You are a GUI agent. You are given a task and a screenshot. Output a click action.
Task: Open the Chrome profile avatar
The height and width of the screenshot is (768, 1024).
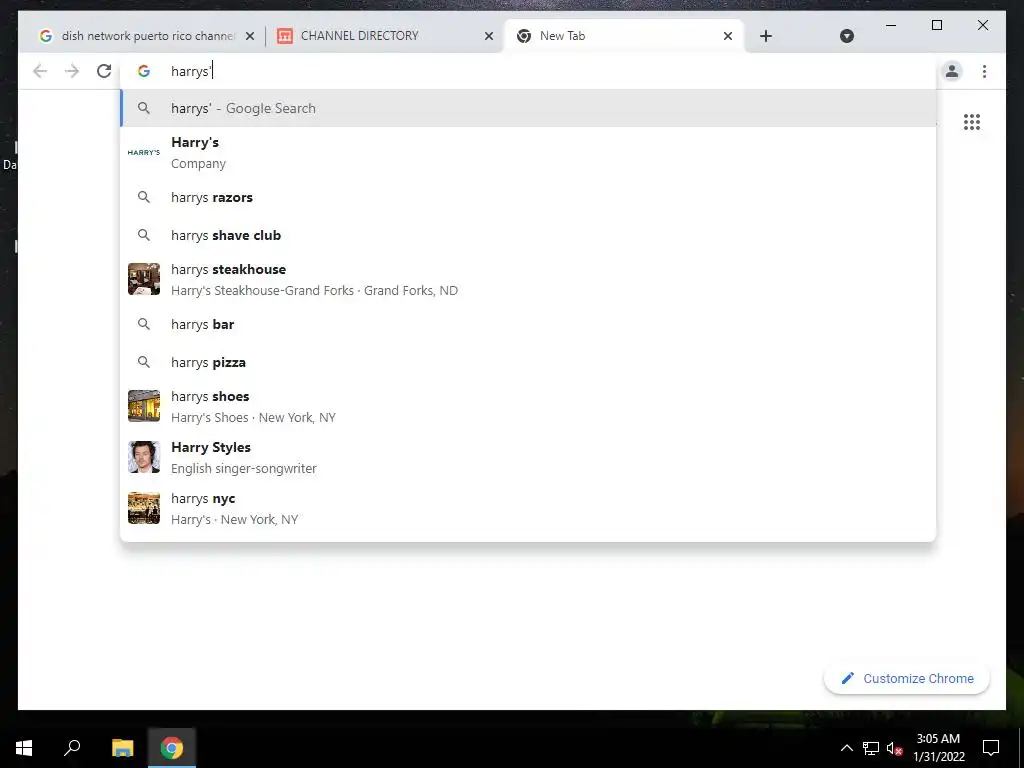pos(952,71)
